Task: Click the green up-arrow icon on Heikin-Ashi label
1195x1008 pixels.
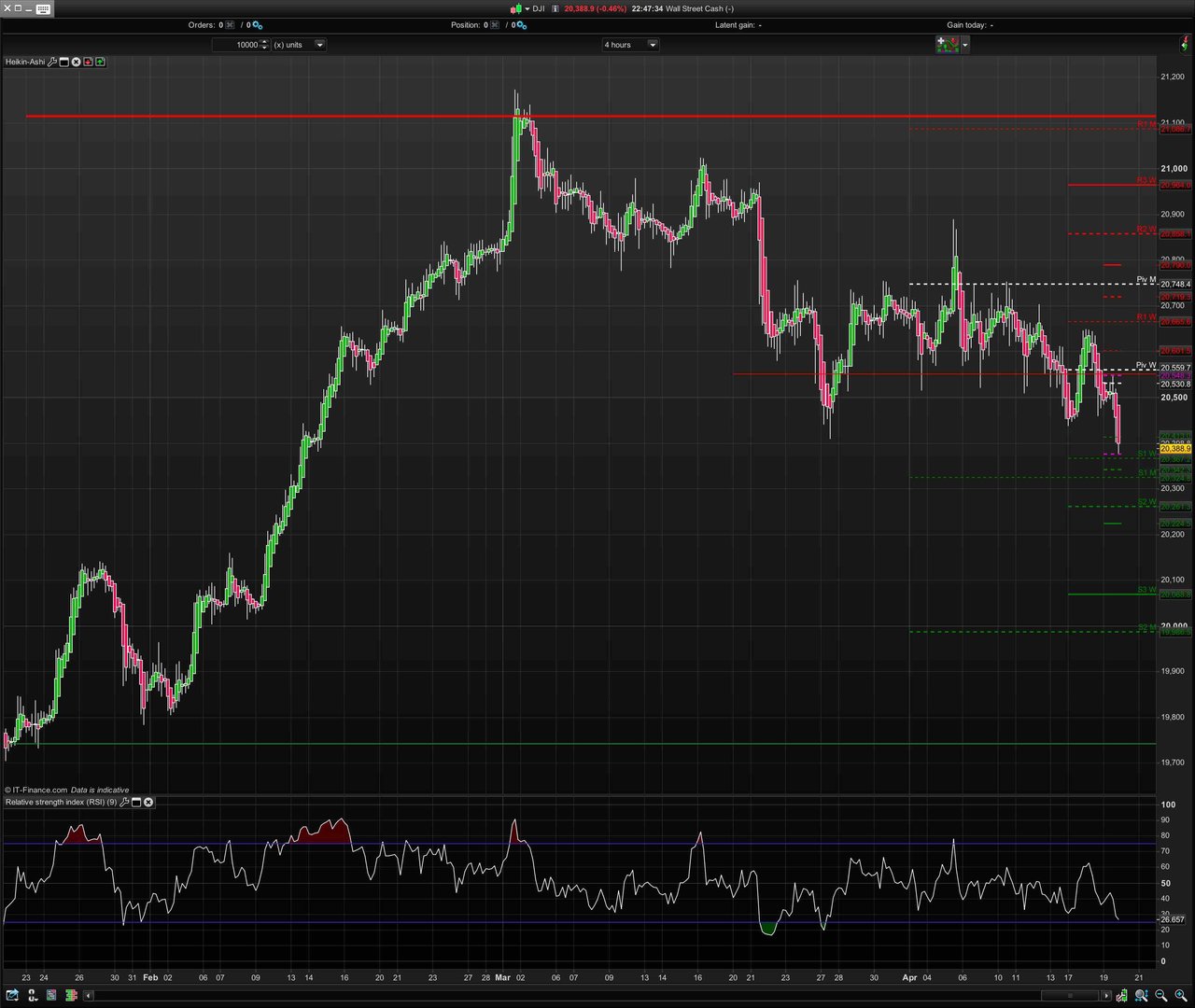Action: pos(100,62)
